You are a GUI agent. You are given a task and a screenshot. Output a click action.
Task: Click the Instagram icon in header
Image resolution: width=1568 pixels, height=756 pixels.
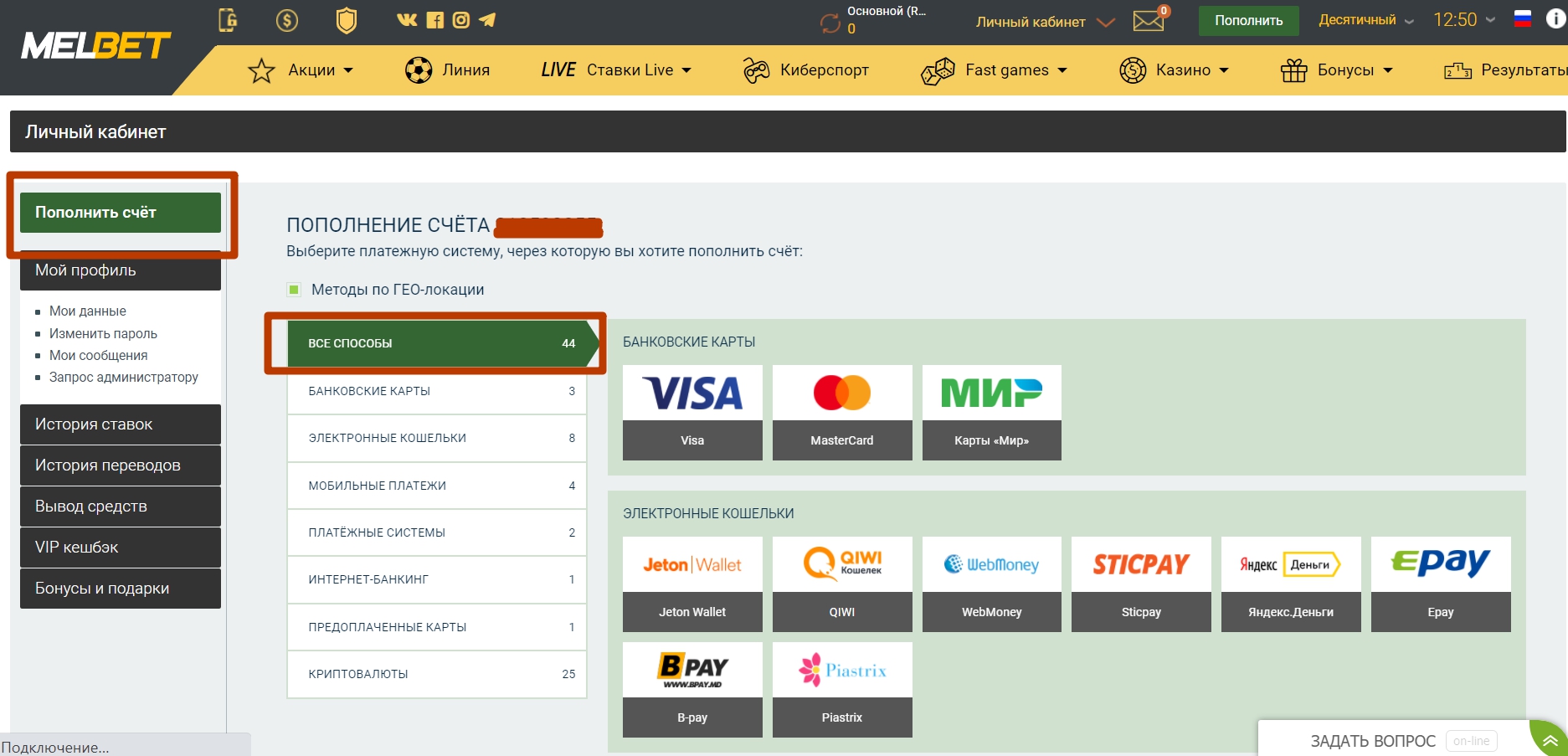tap(460, 20)
